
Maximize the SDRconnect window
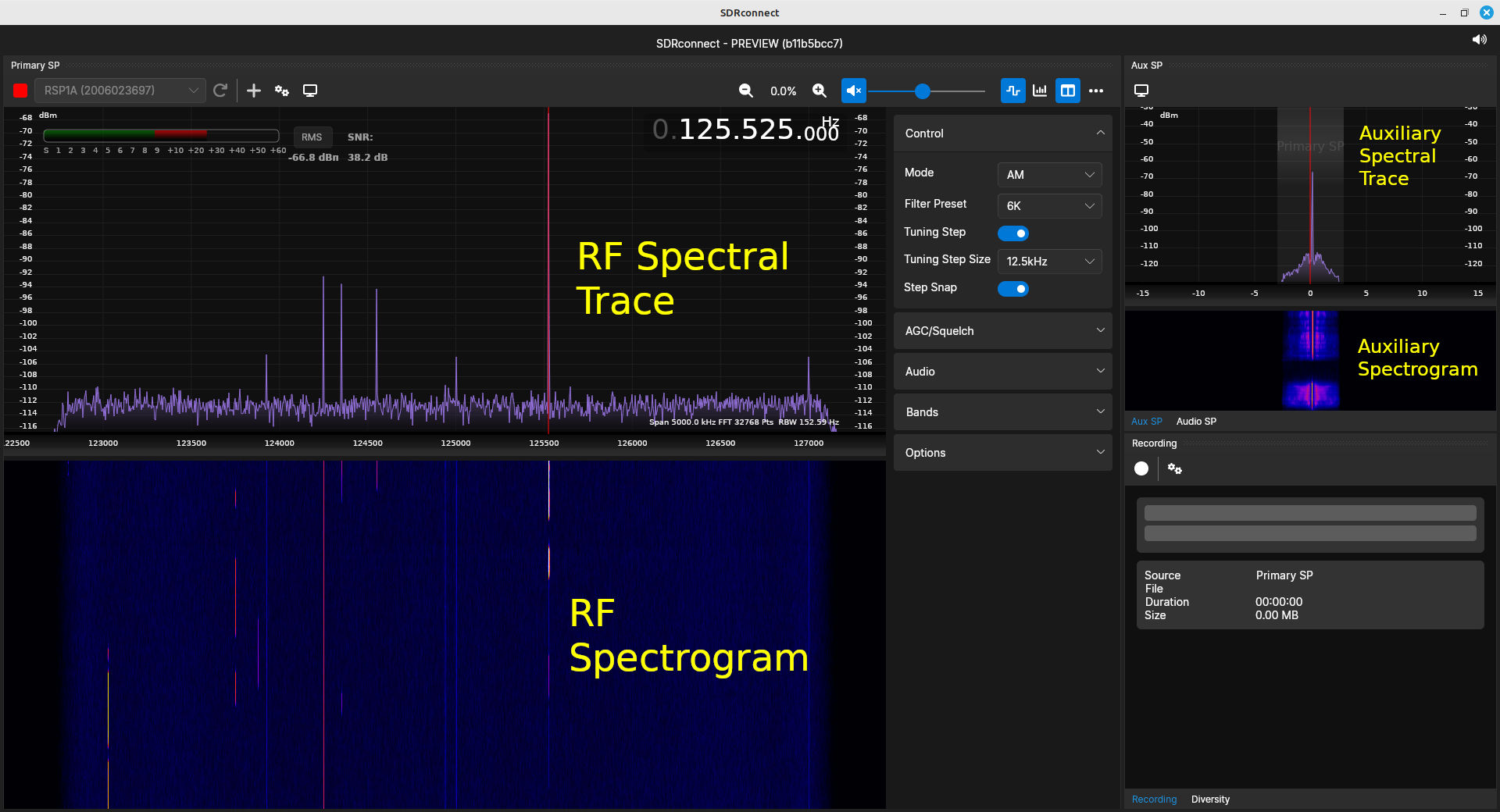[x=1464, y=12]
